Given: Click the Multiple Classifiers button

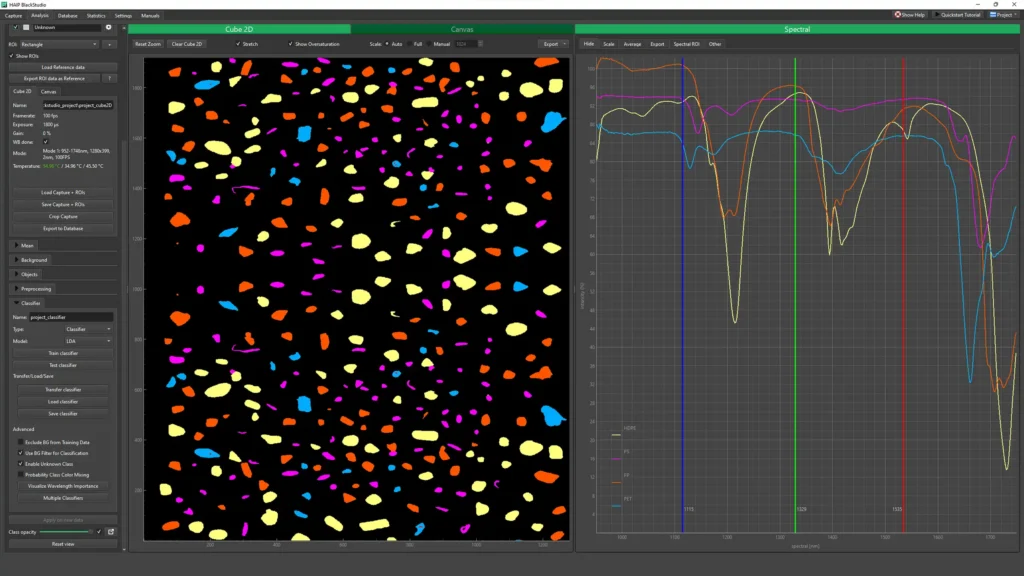Looking at the screenshot, I should pos(63,498).
